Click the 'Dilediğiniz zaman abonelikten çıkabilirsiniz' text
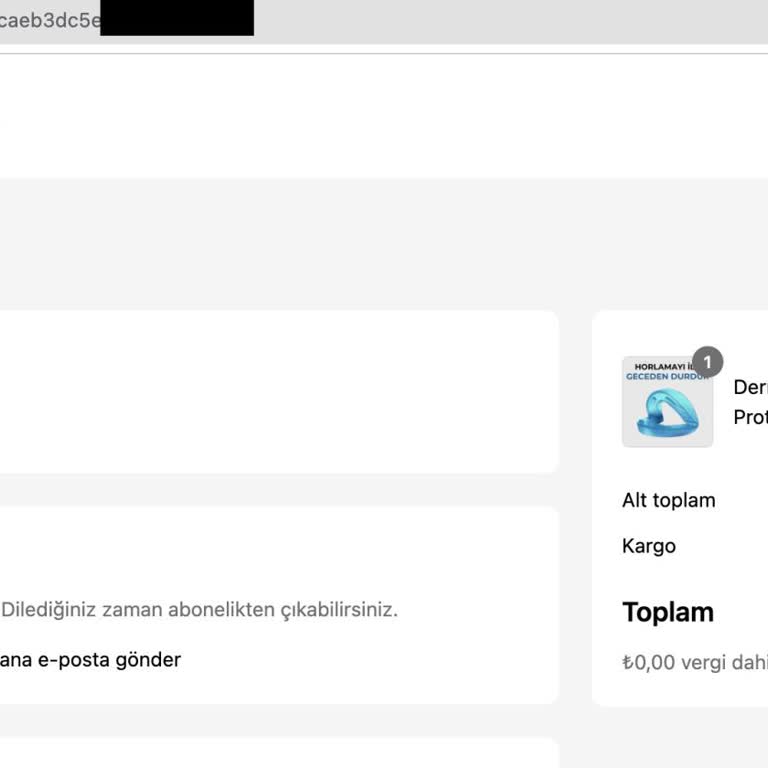The image size is (768, 768). click(x=199, y=610)
